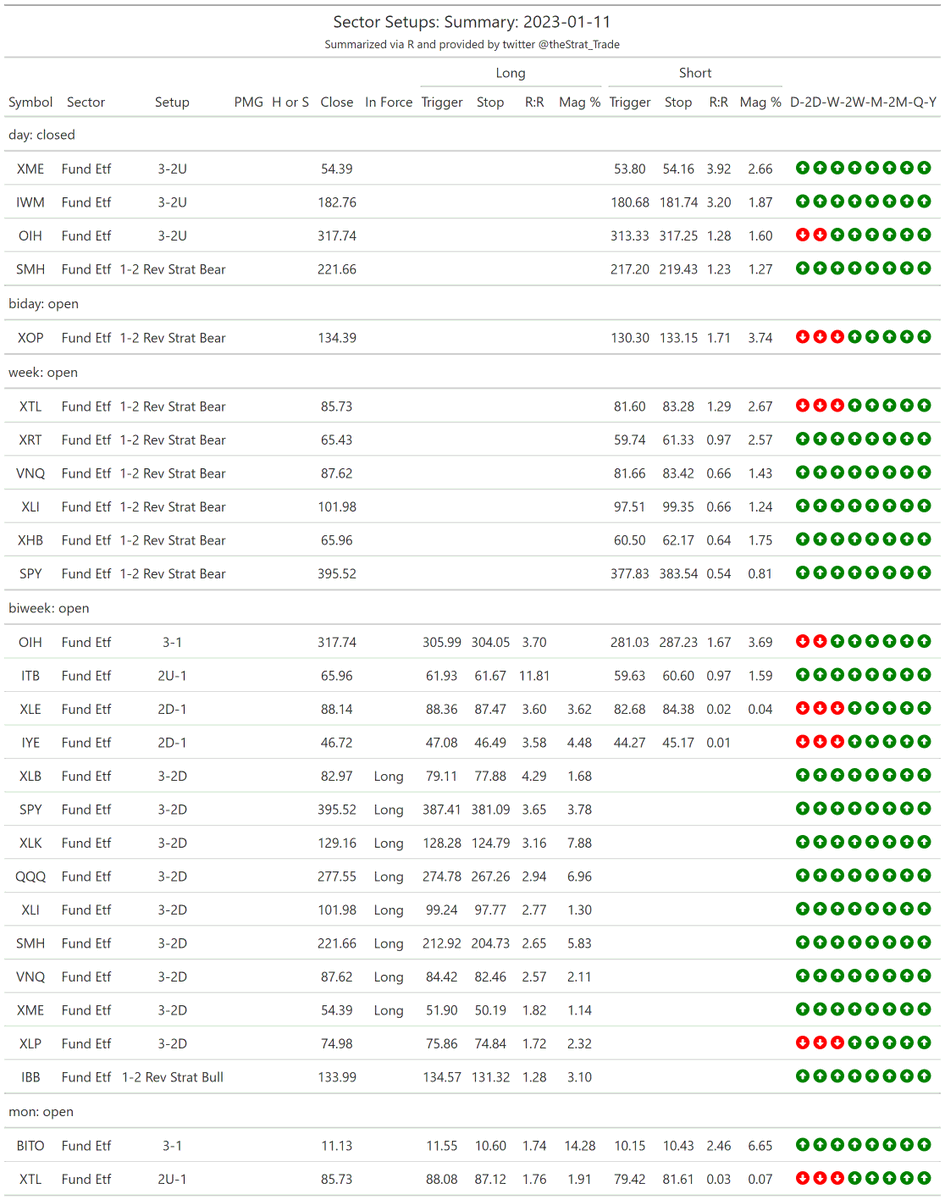Select the last green up arrow in the BITO row

924,1146
